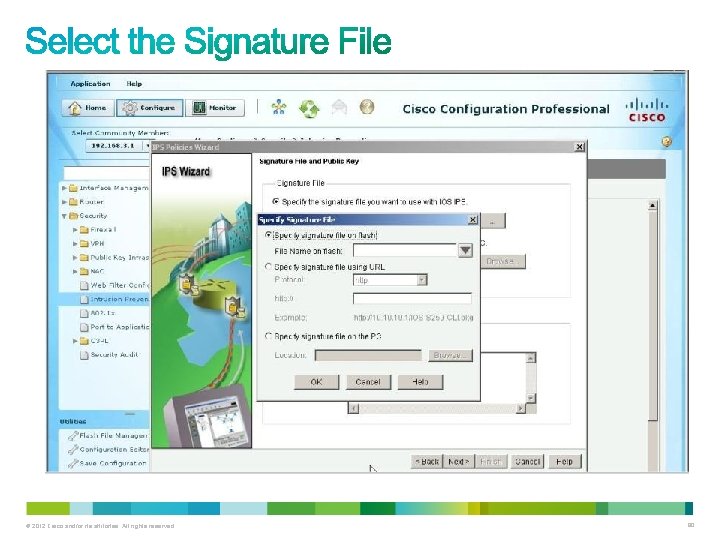This screenshot has width=720, height=540.
Task: Expand the Public Key Infrastructure folder
Action: (x=75, y=258)
